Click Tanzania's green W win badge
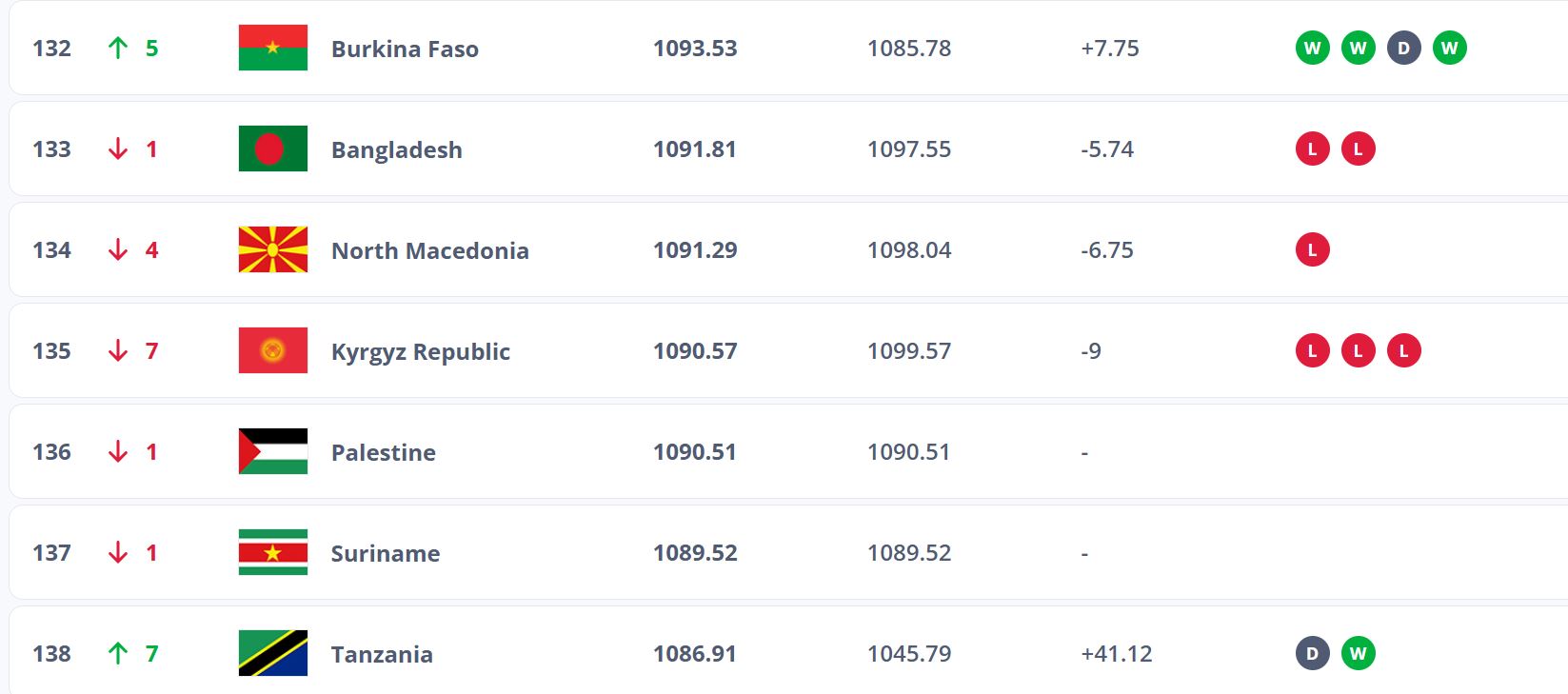The image size is (1568, 694). click(1358, 653)
